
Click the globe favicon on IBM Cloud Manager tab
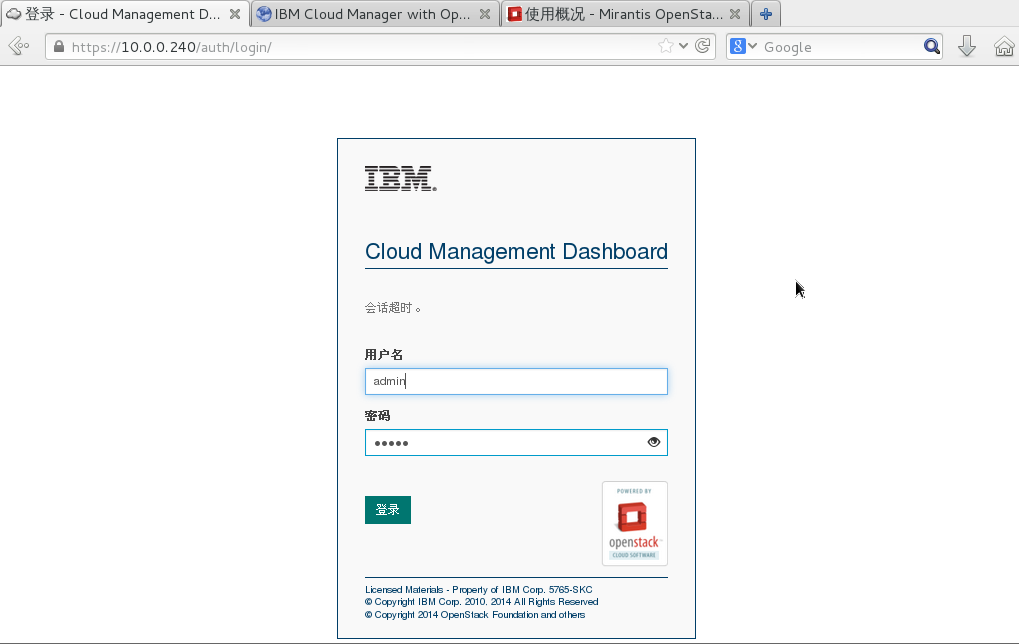(264, 14)
